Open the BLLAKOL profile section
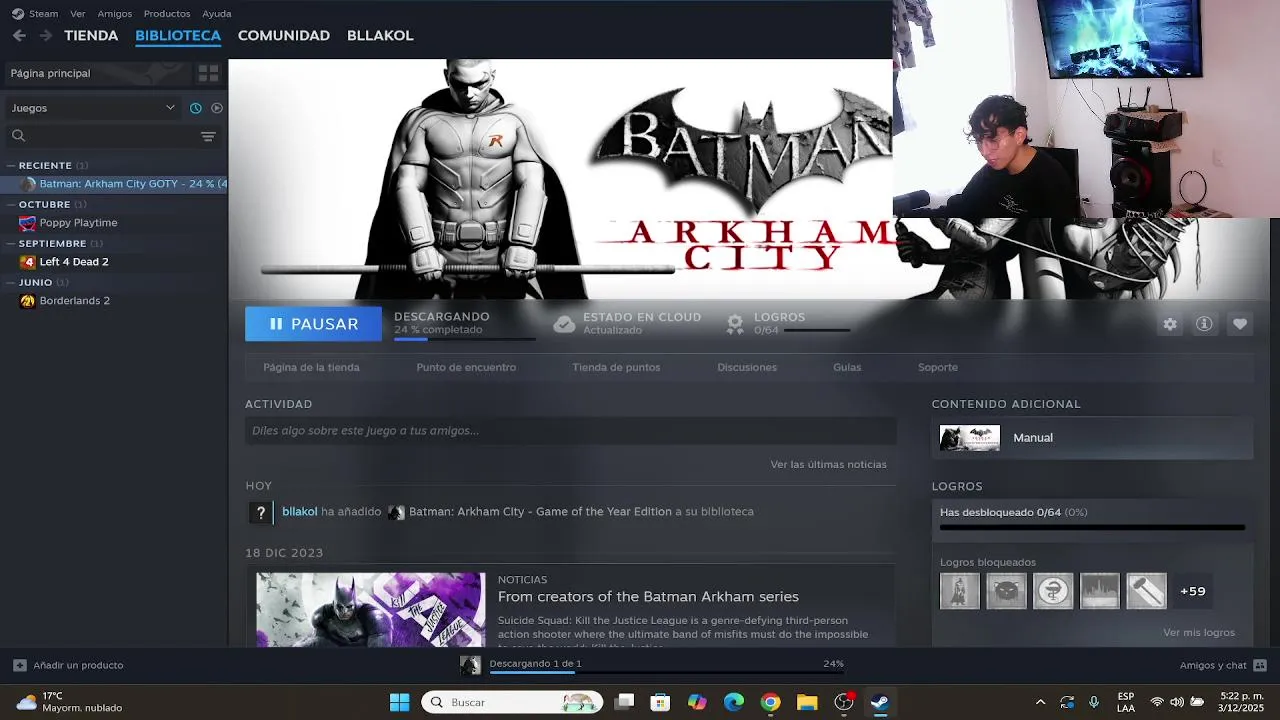1280x720 pixels. pos(380,35)
